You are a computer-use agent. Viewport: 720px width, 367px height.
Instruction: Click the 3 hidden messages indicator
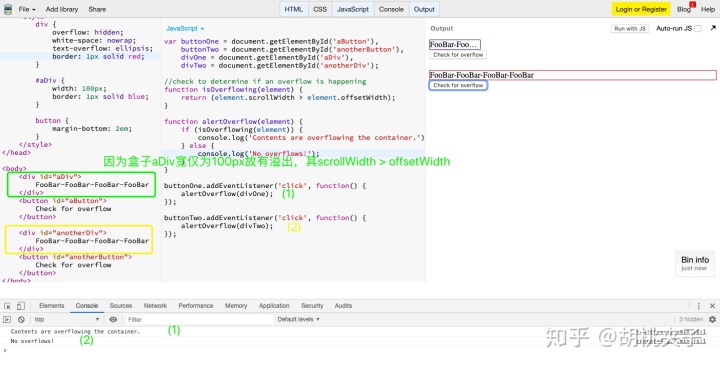691,319
